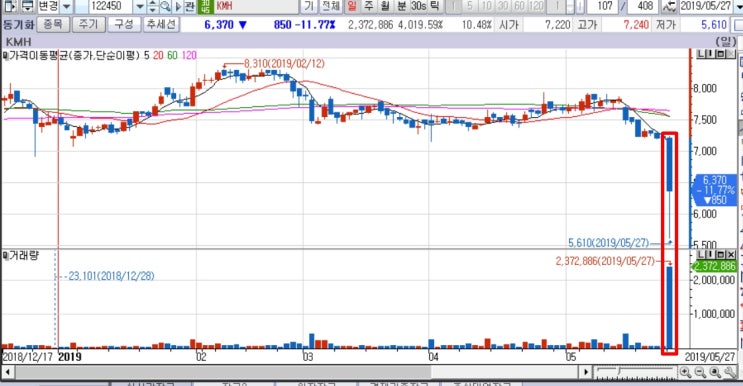743x386 pixels.
Task: Click the zoom reset magnifier icon
Action: click(715, 372)
